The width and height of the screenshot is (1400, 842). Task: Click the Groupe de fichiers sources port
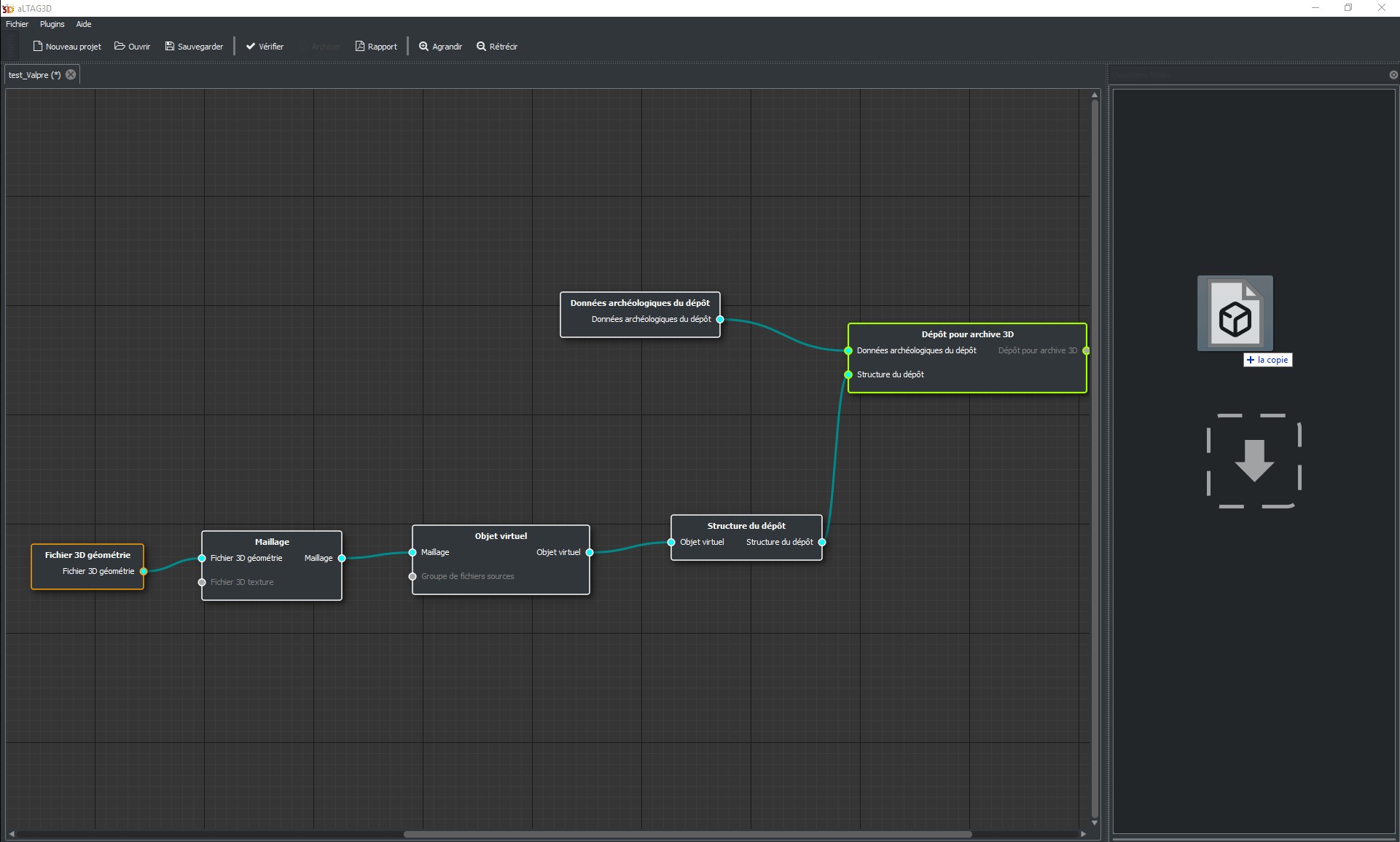(x=412, y=576)
